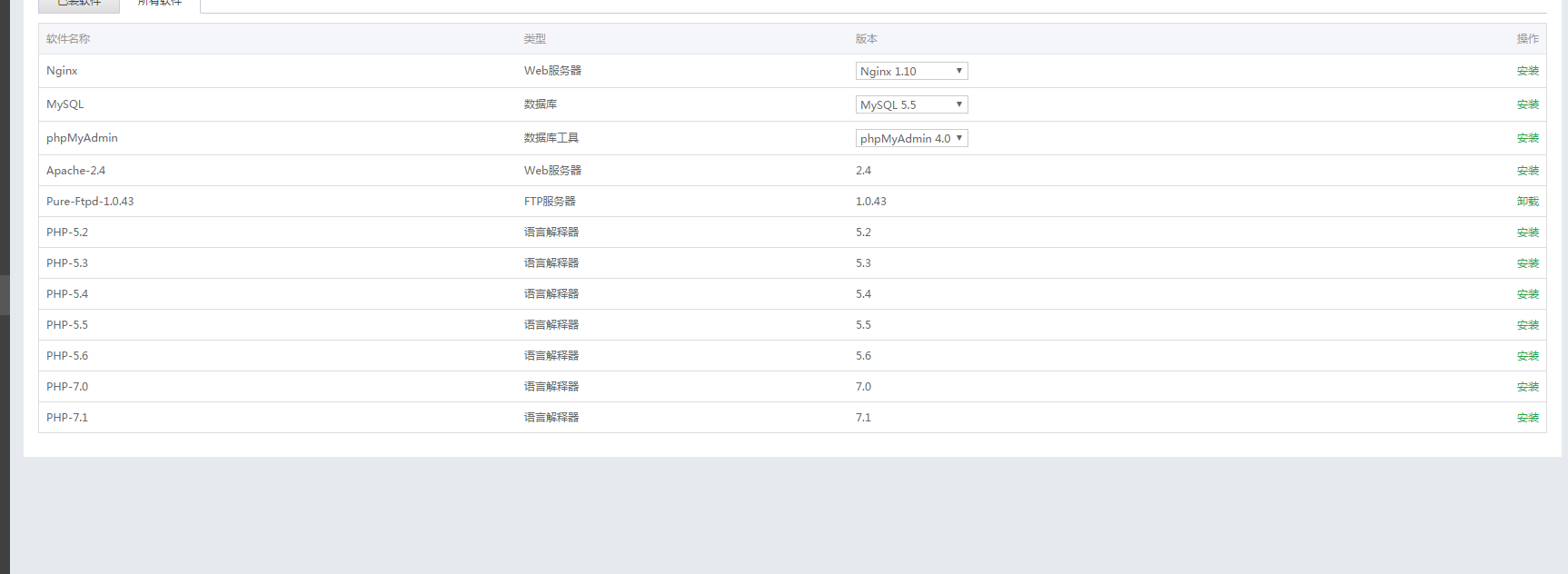Click version value 5.2 in PHP-5.2 row
This screenshot has width=1568, height=574.
pyautogui.click(x=863, y=233)
